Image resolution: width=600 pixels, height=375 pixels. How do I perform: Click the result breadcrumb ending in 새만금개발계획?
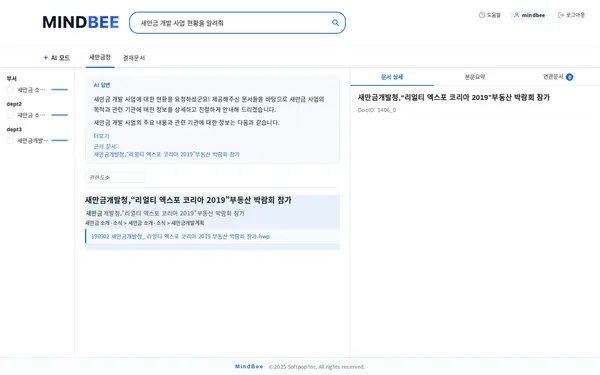(x=144, y=223)
